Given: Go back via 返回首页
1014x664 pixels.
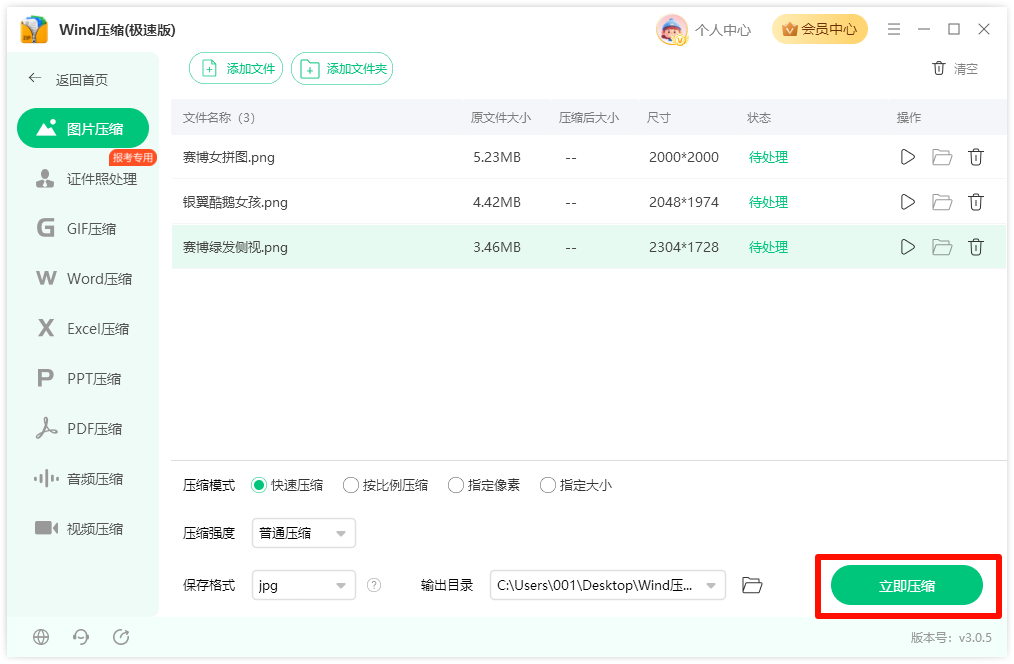Looking at the screenshot, I should coord(68,80).
